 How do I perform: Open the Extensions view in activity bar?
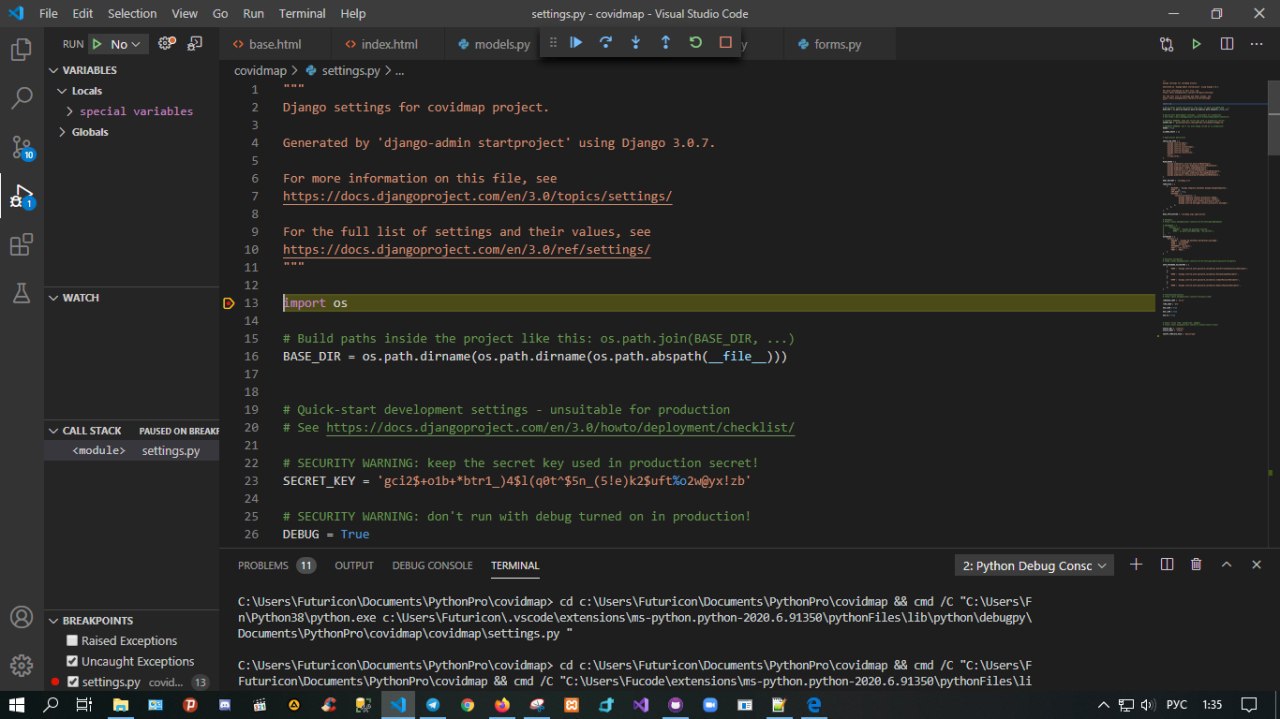pos(21,245)
